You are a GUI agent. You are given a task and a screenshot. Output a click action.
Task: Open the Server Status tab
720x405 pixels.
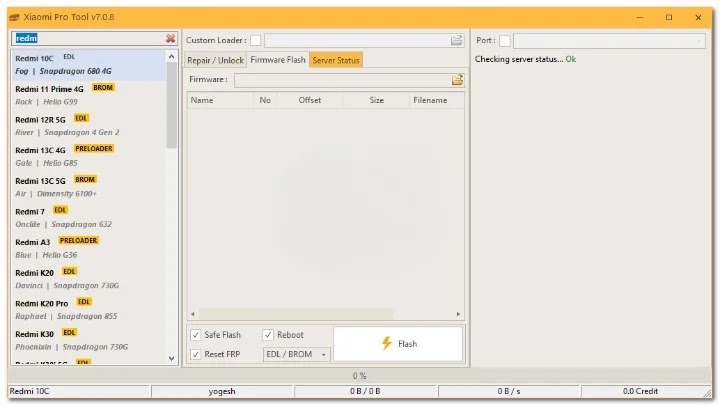[x=336, y=60]
